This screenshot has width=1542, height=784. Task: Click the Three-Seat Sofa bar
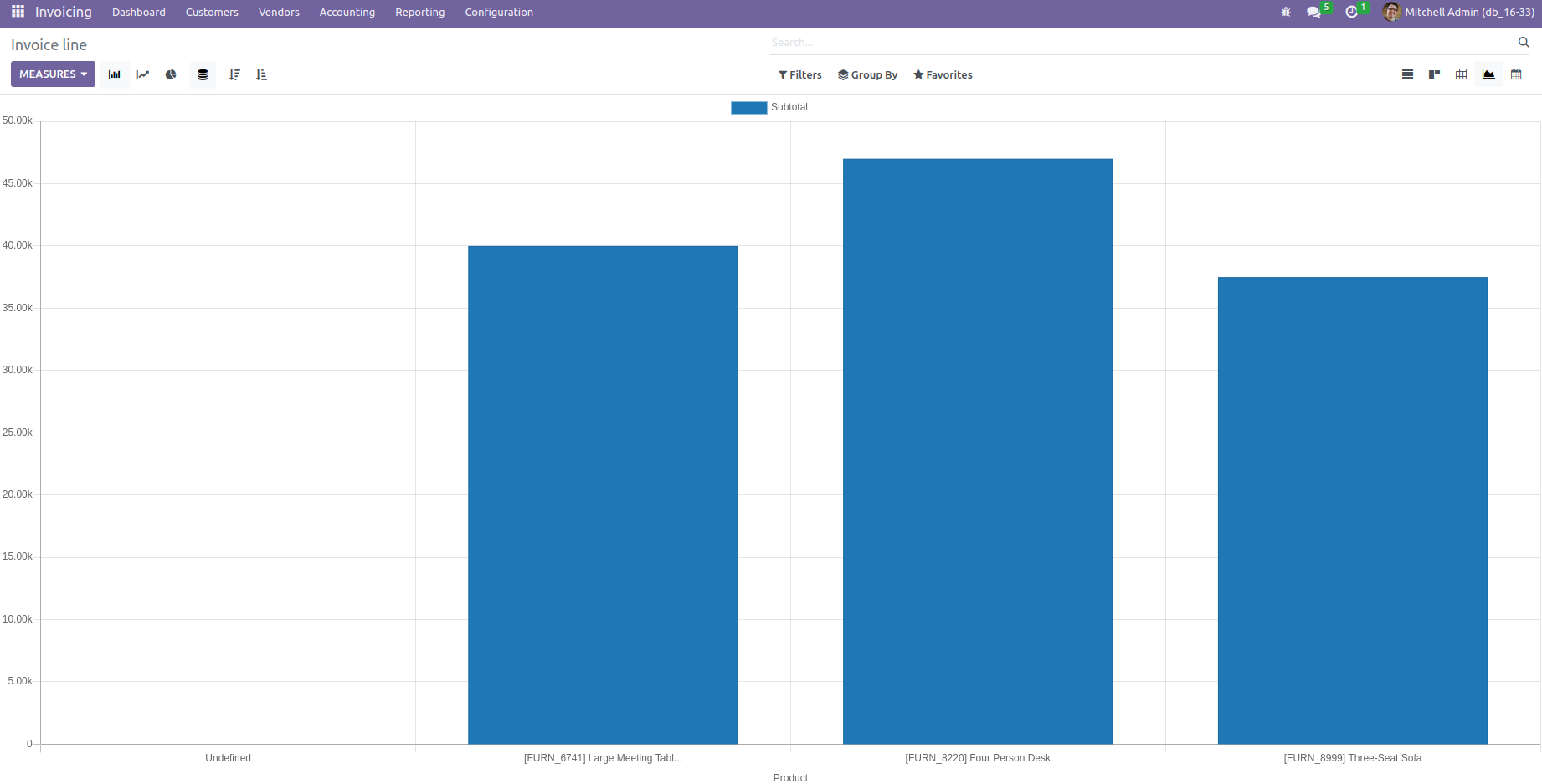coord(1353,510)
